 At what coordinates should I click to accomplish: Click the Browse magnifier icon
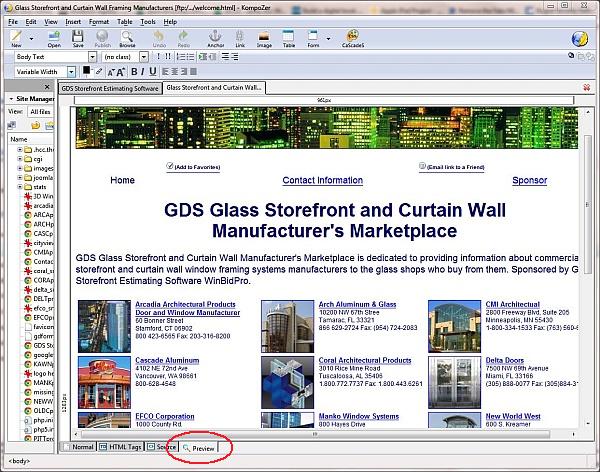pyautogui.click(x=127, y=39)
